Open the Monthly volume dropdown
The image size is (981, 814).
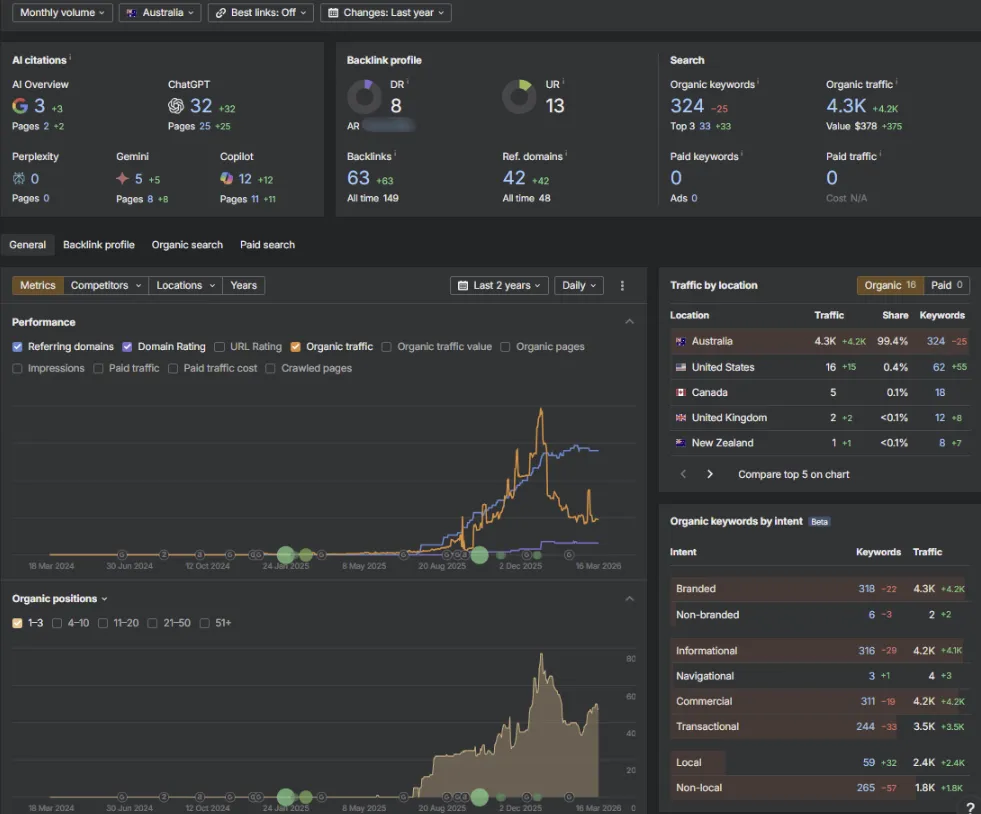63,13
